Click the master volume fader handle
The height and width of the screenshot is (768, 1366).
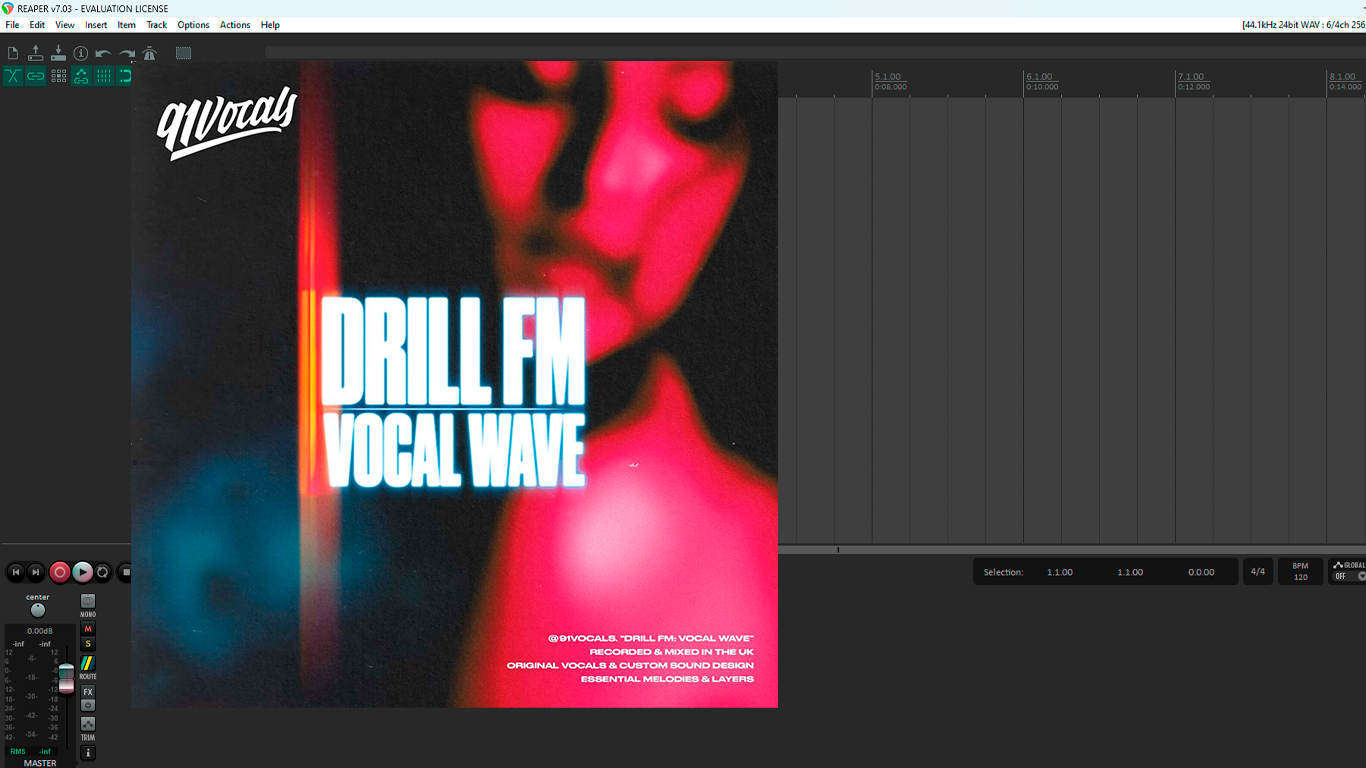click(x=66, y=678)
